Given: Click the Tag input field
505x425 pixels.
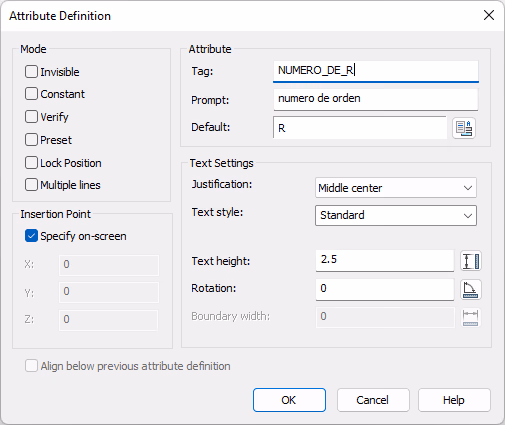Looking at the screenshot, I should click(x=376, y=71).
